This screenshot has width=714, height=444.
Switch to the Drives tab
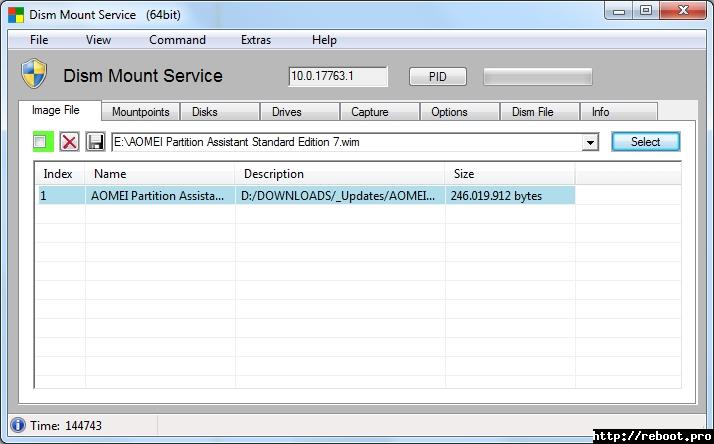300,112
